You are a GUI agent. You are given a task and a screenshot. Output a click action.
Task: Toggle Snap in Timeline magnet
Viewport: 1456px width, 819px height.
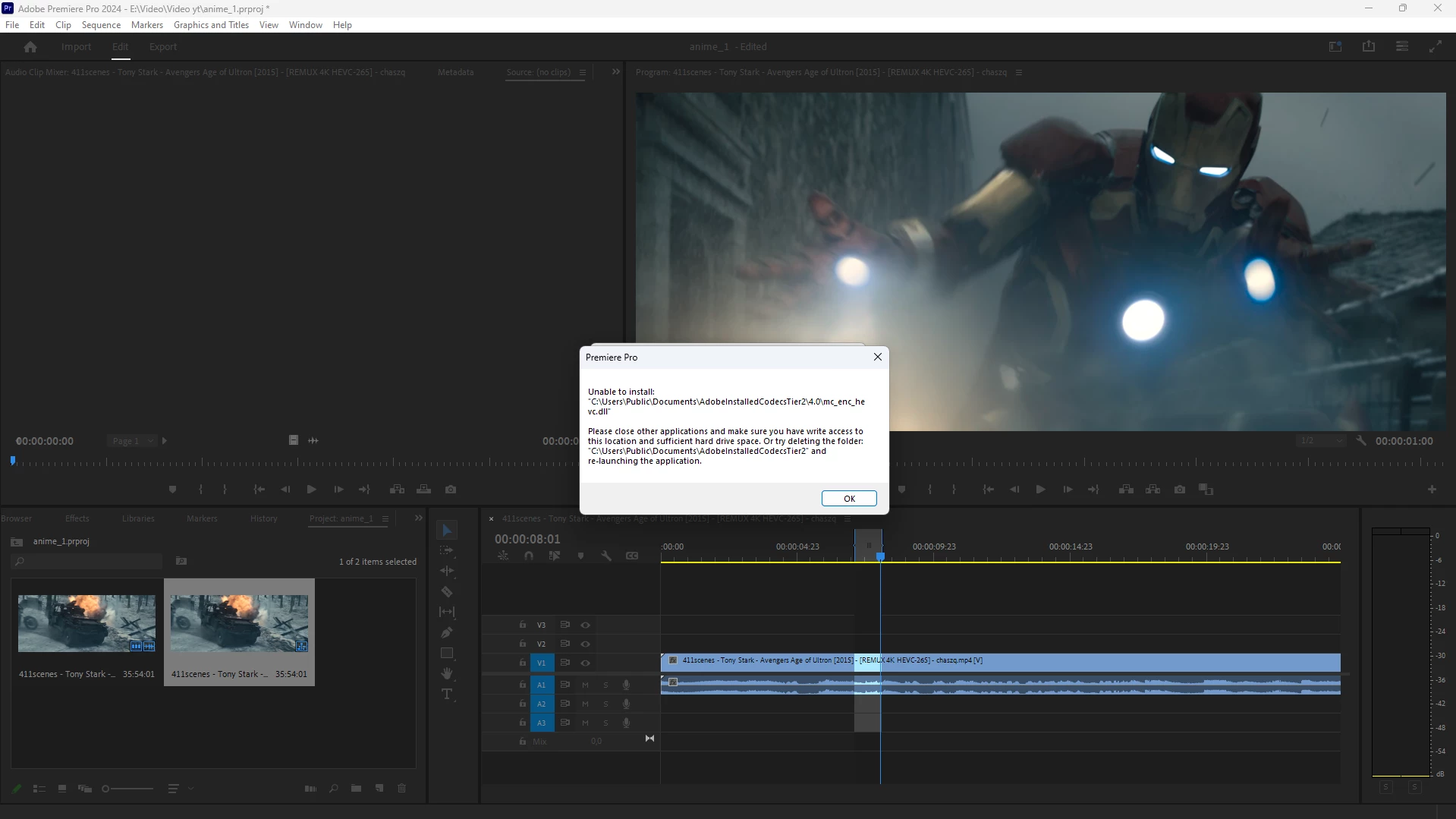tap(529, 556)
